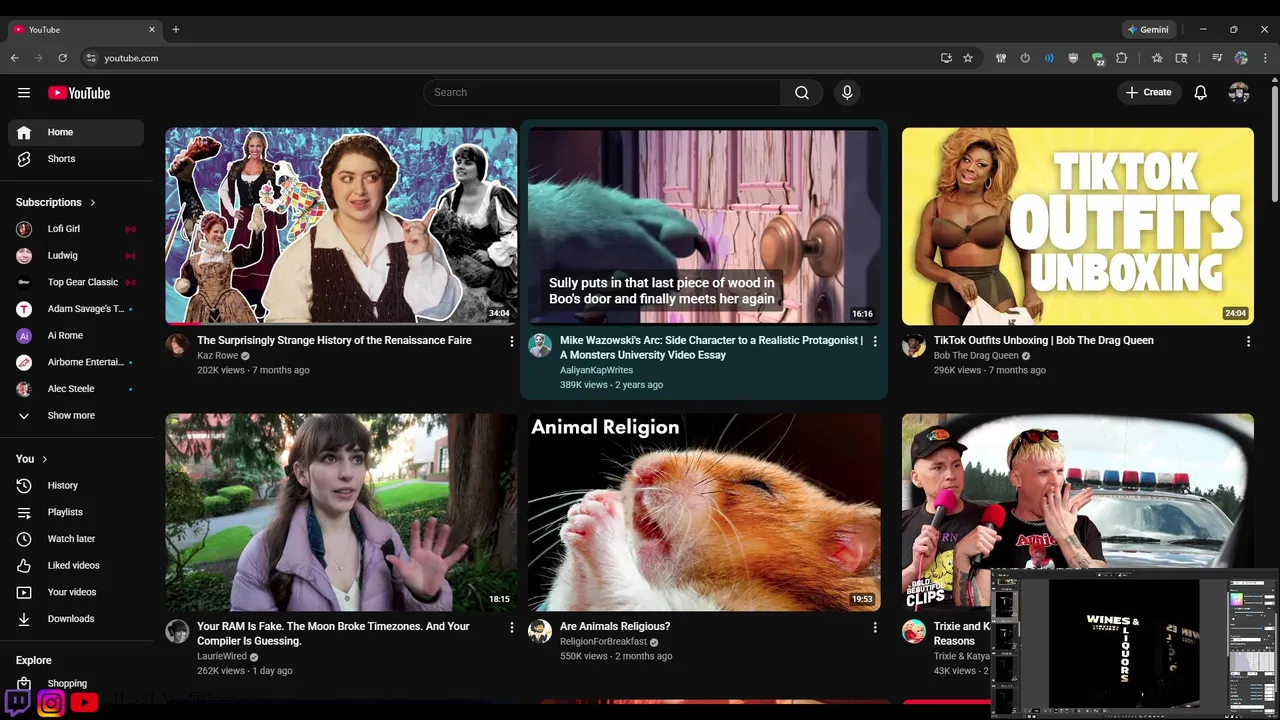Click the shield extension icon in toolbar
Viewport: 1280px width, 720px height.
(x=1074, y=58)
